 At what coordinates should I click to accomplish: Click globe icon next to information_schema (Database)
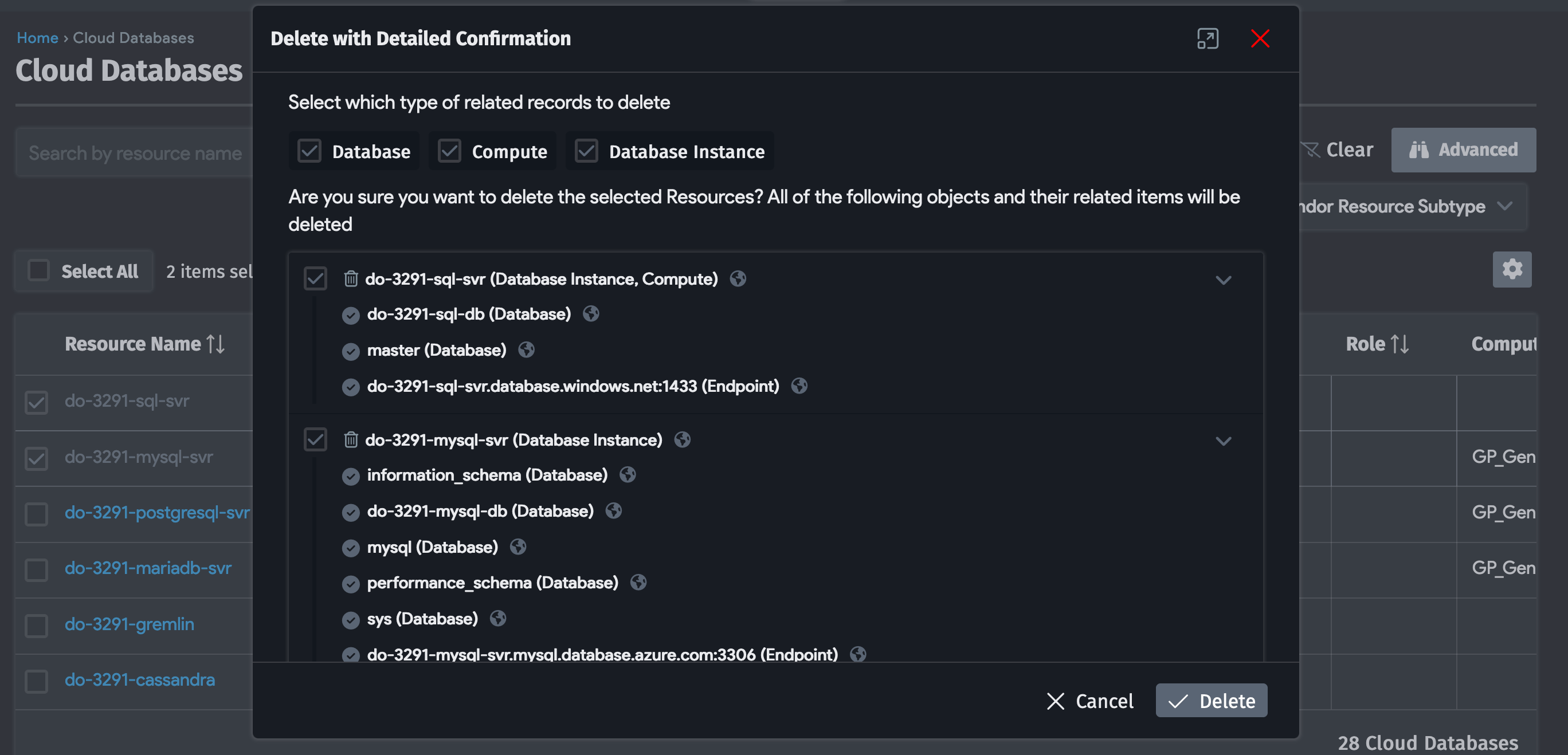coord(628,474)
